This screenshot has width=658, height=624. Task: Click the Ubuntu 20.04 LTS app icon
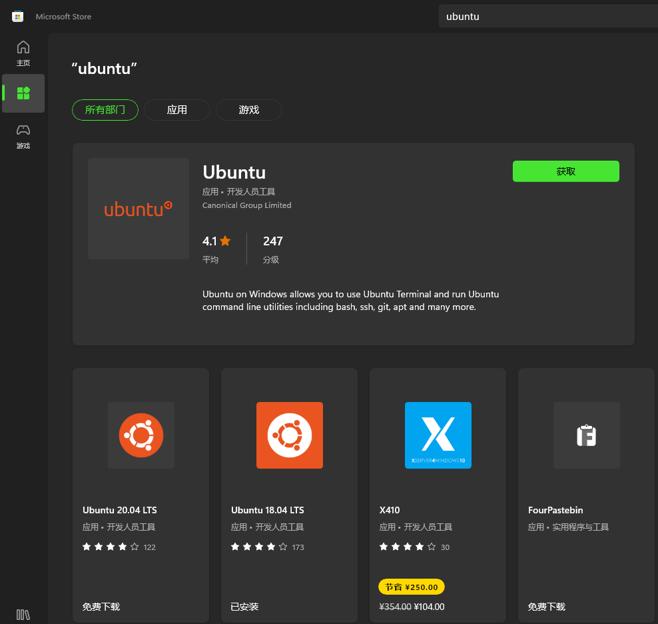pos(141,435)
